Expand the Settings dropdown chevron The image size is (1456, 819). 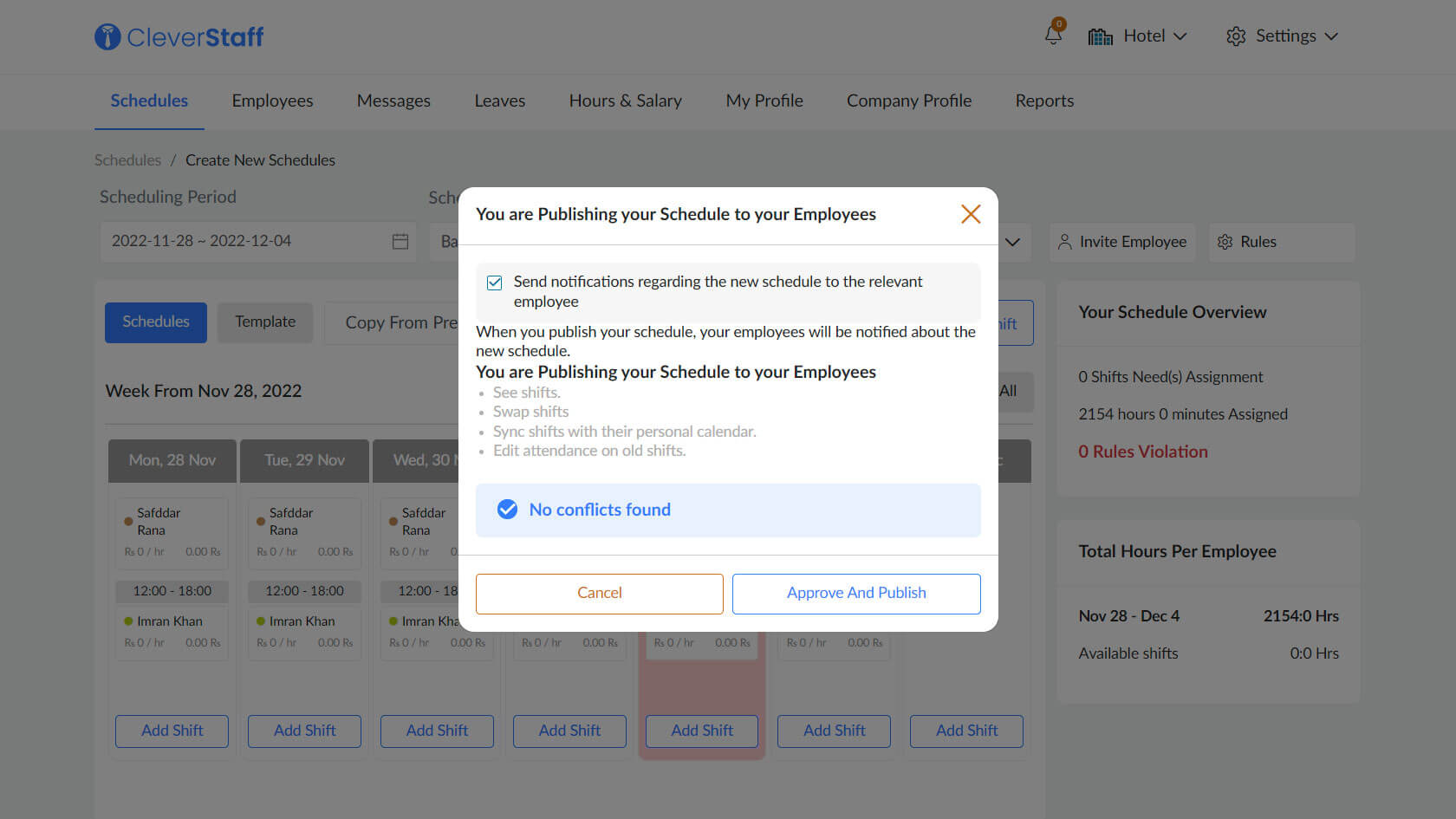pos(1331,36)
